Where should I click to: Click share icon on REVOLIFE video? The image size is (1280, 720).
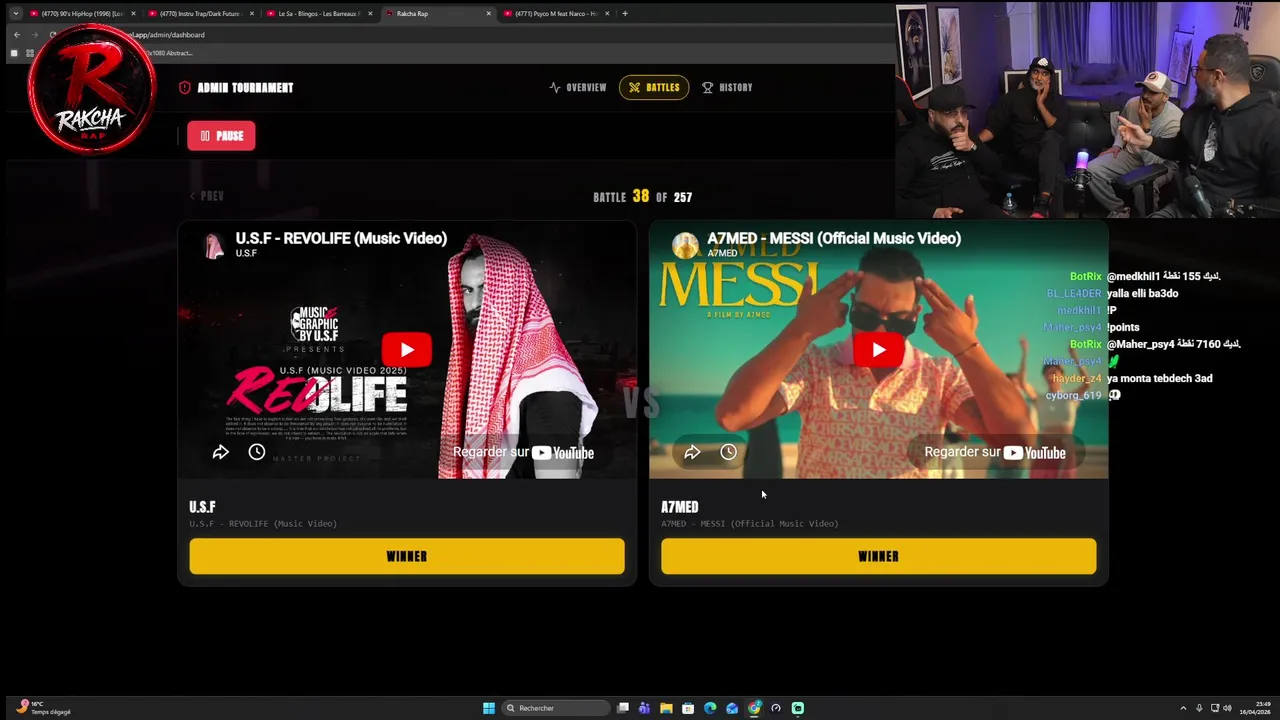click(220, 452)
